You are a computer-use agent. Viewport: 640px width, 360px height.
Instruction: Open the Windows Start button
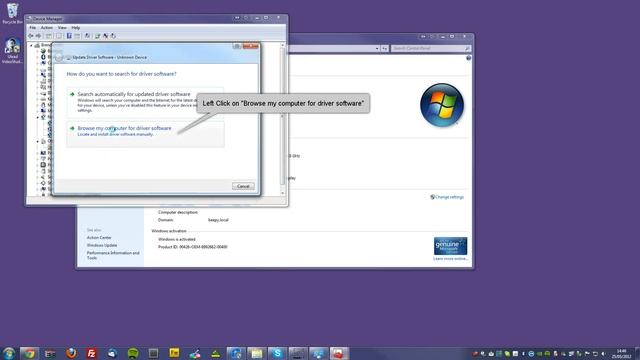[9, 353]
